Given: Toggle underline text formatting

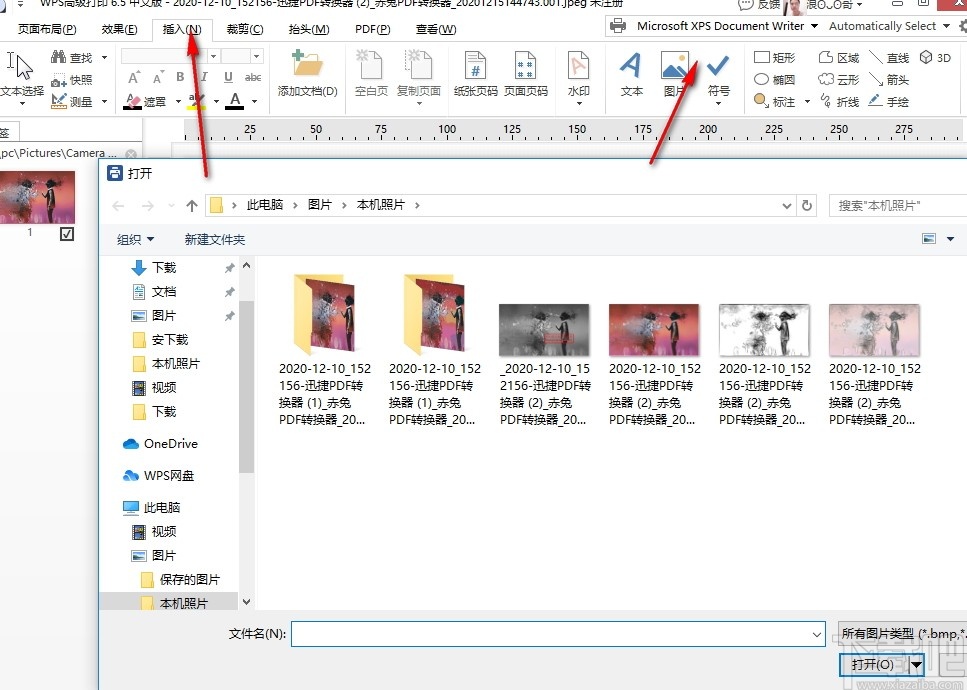Looking at the screenshot, I should 228,77.
